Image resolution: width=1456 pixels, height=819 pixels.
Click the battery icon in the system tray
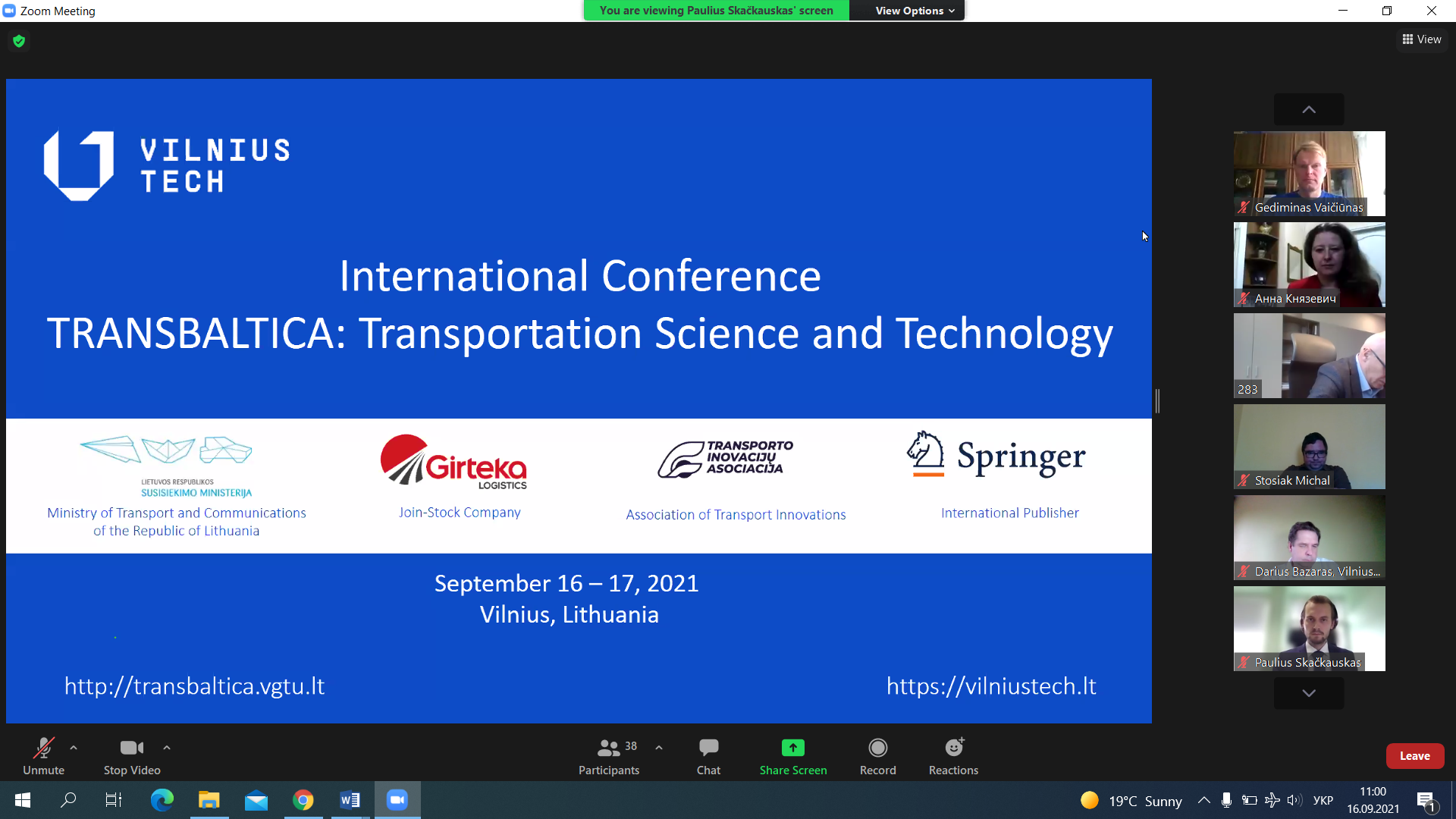(x=1250, y=800)
